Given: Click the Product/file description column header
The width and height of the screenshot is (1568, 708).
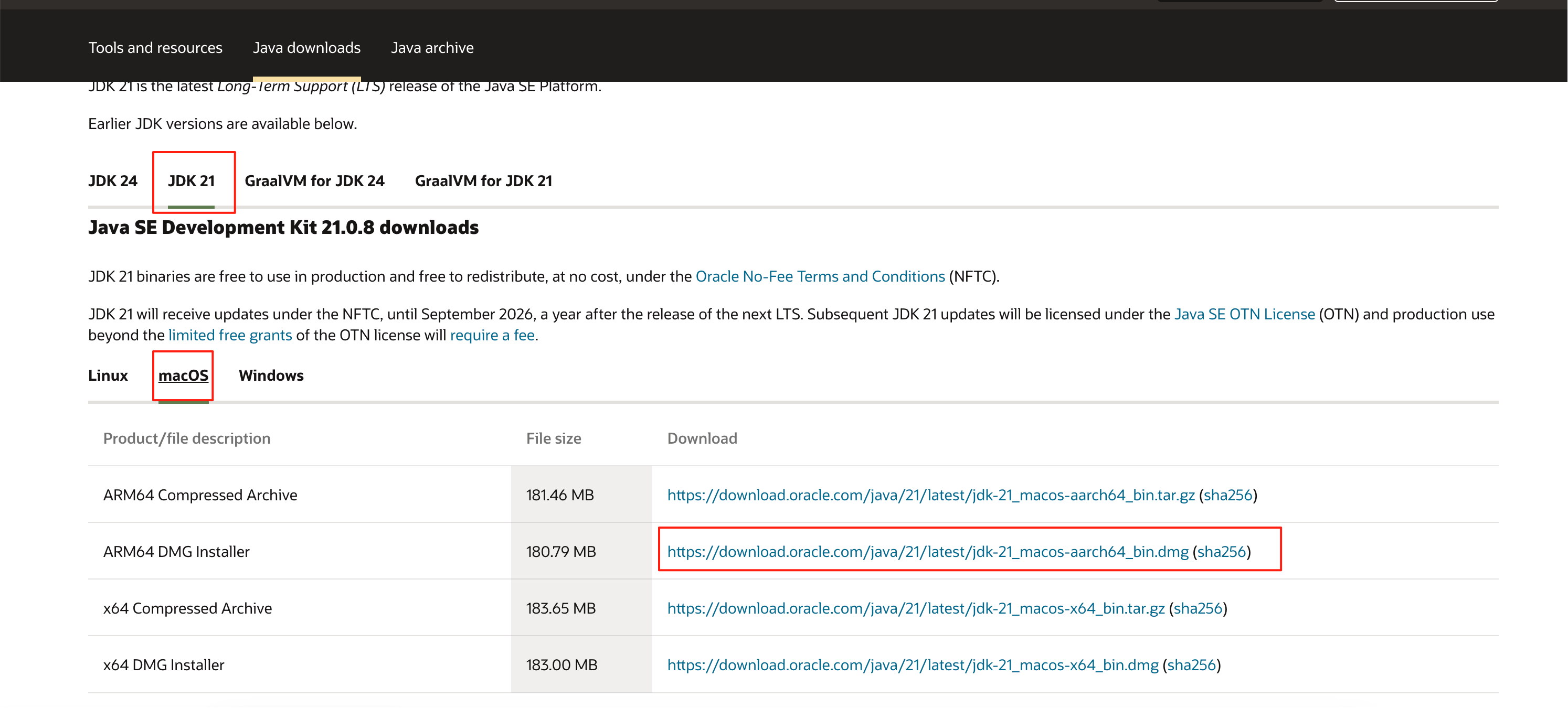Looking at the screenshot, I should tap(186, 438).
